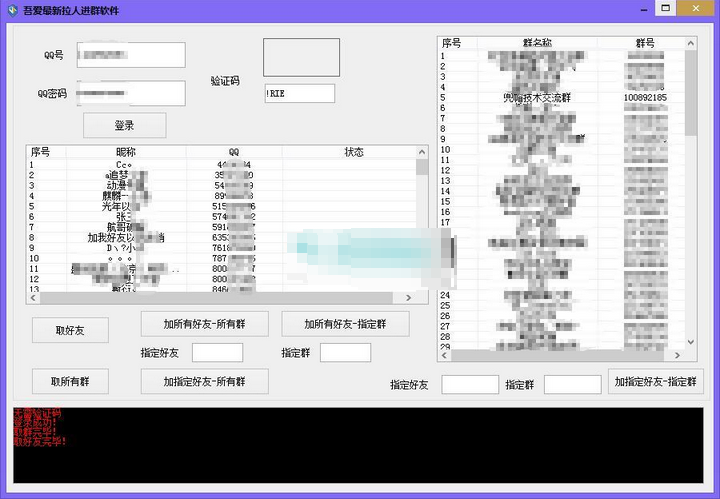Click 加指定好友-所有群 button
720x499 pixels.
[x=204, y=381]
